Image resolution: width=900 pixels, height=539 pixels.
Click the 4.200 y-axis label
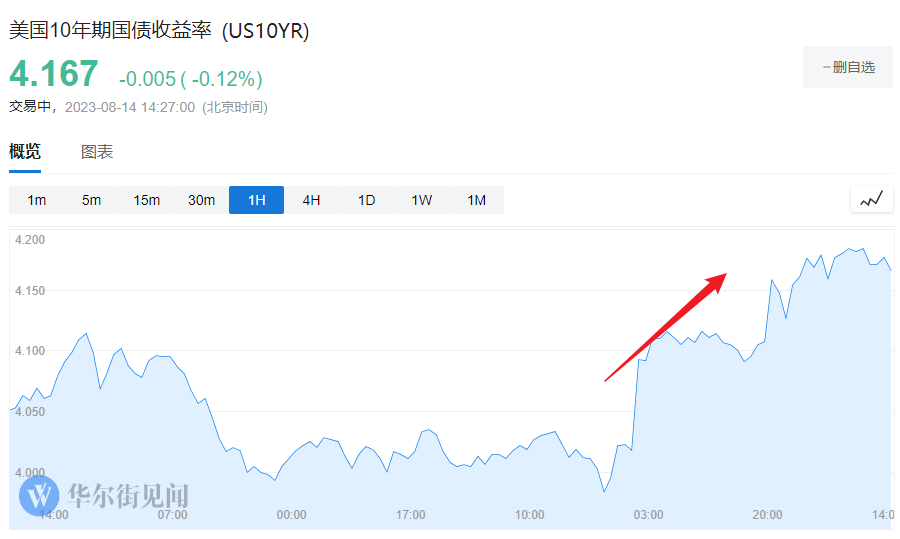(31, 240)
